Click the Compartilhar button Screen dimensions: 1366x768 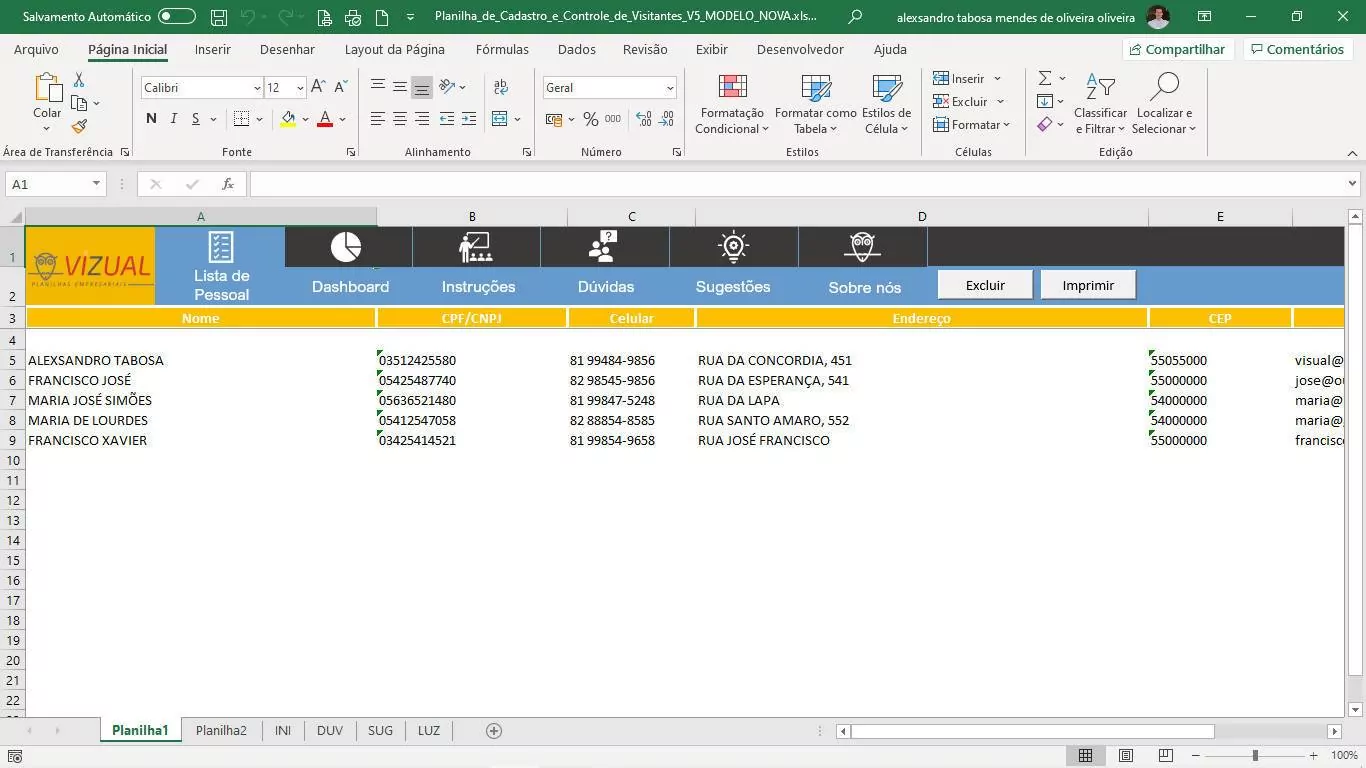pyautogui.click(x=1178, y=49)
